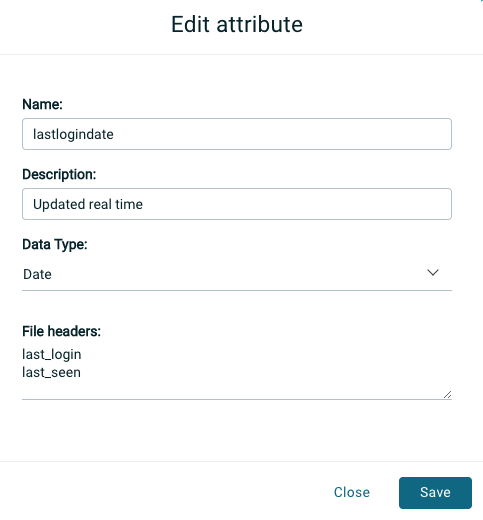Grab the File headers textarea resize handle
The image size is (483, 520).
click(447, 395)
